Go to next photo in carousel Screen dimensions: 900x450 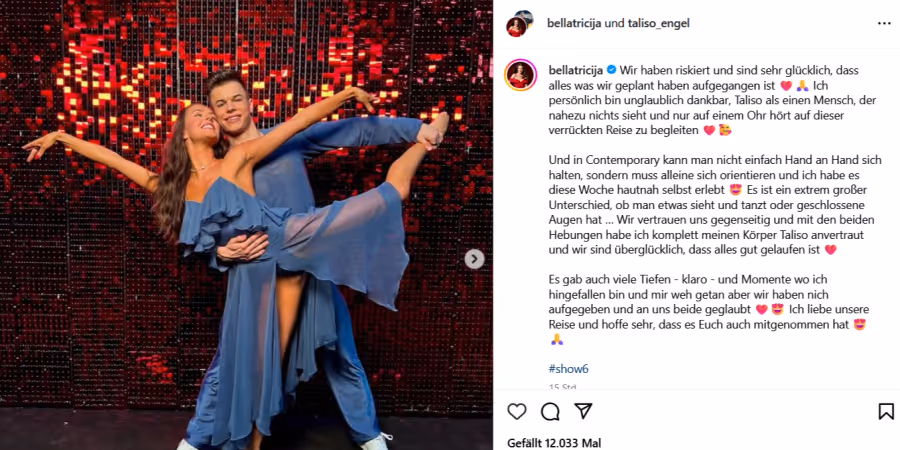point(474,259)
